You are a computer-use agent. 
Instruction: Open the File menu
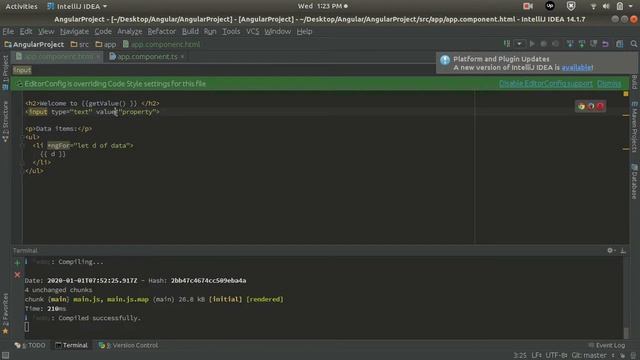(8, 31)
